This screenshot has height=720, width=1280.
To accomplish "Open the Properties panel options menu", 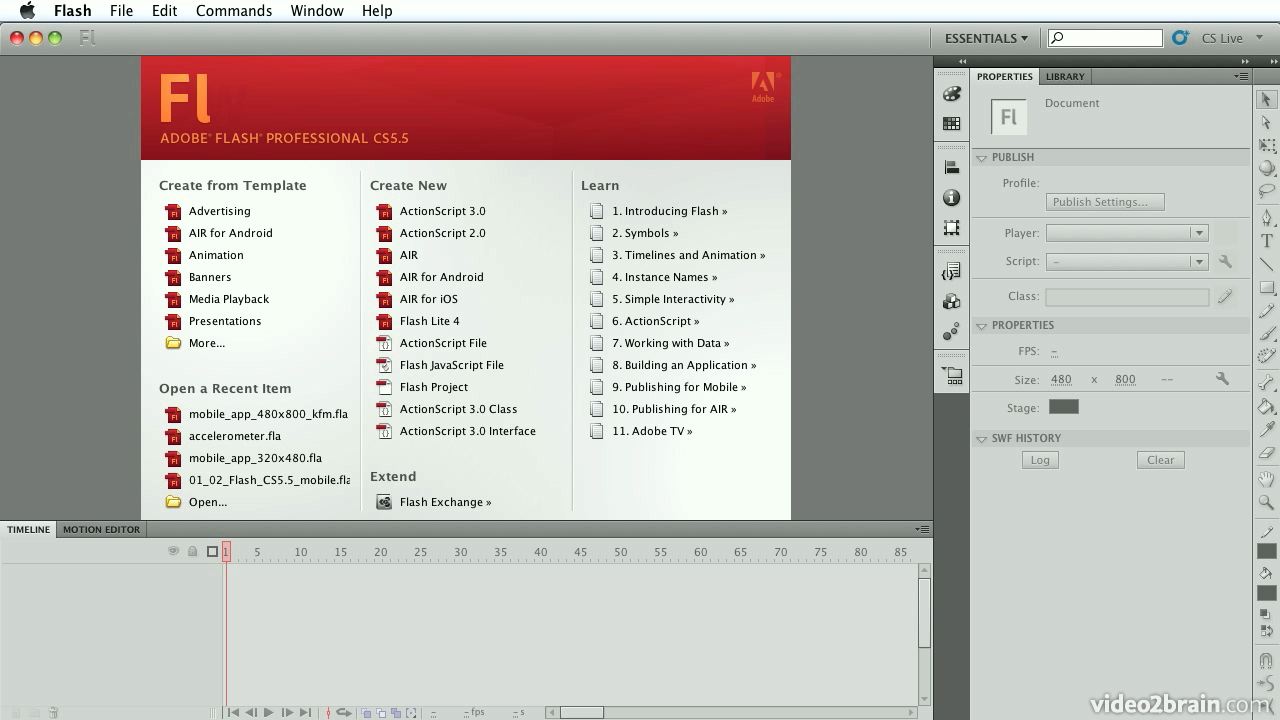I will [1241, 76].
